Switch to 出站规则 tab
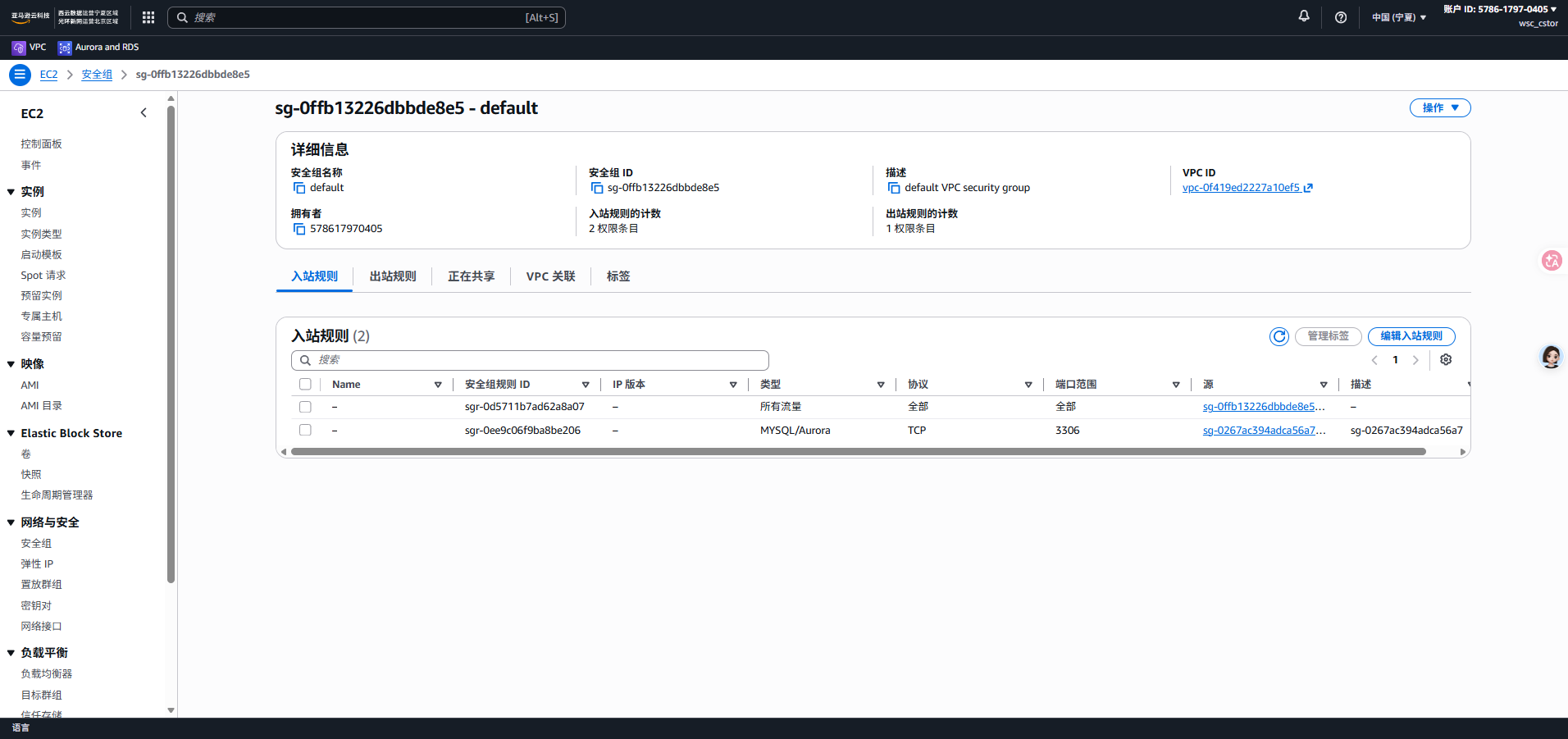 (x=393, y=276)
